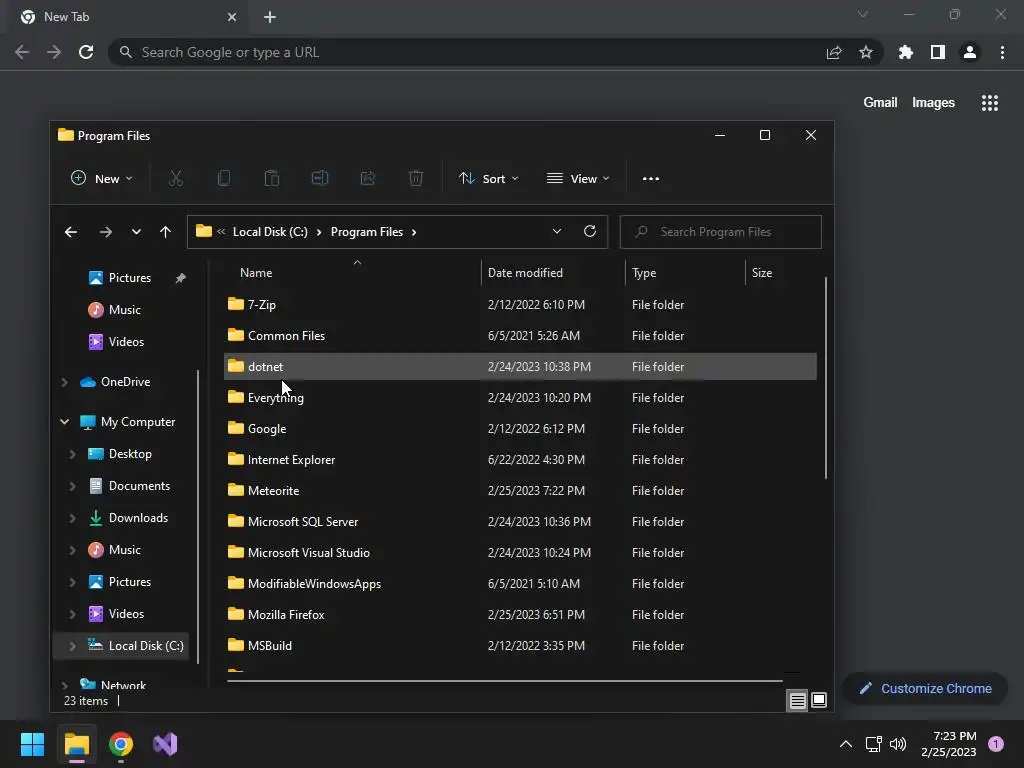Click the Cut icon in Explorer toolbar
This screenshot has width=1024, height=768.
(x=176, y=178)
